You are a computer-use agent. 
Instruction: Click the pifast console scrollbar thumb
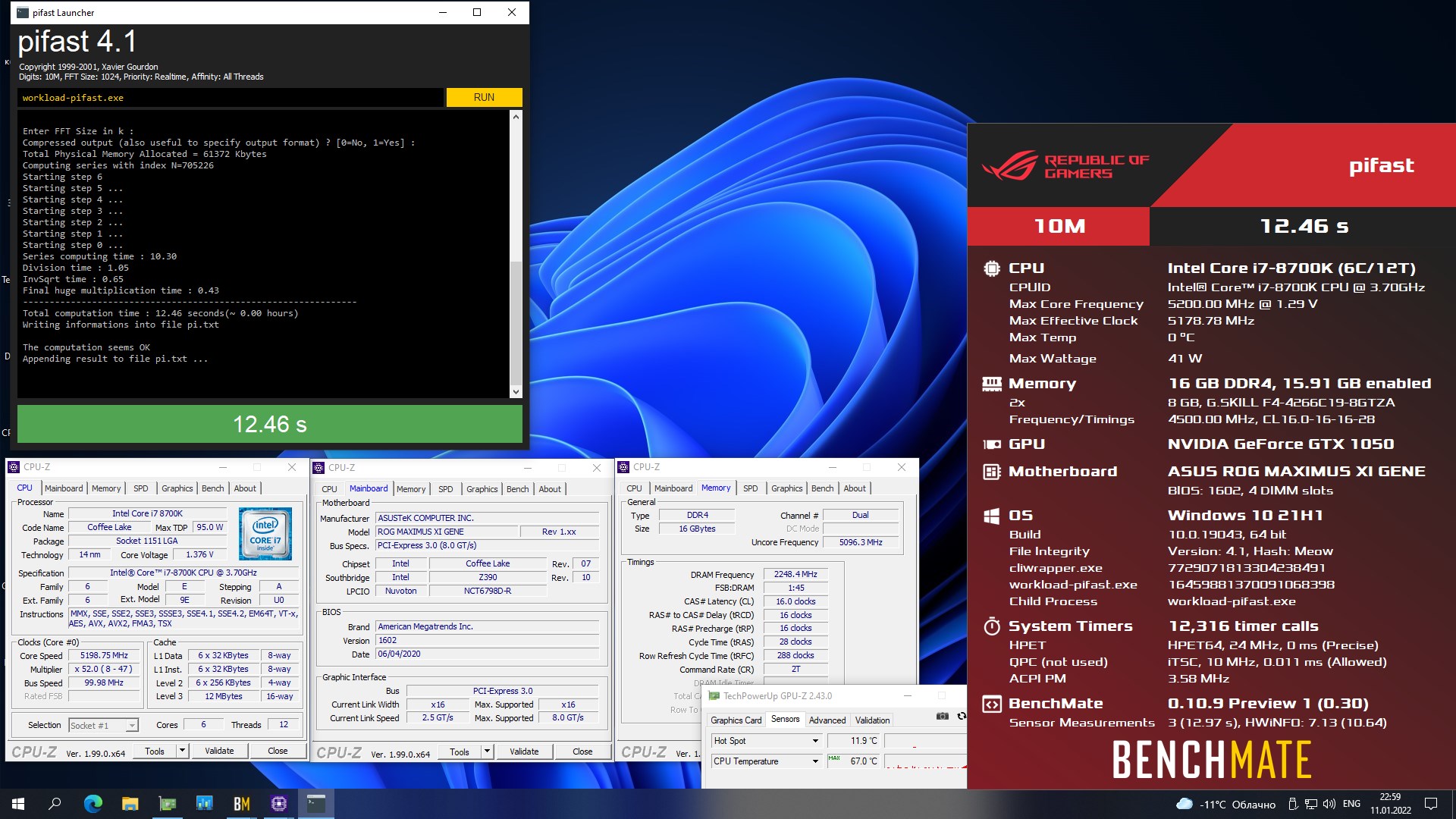516,322
